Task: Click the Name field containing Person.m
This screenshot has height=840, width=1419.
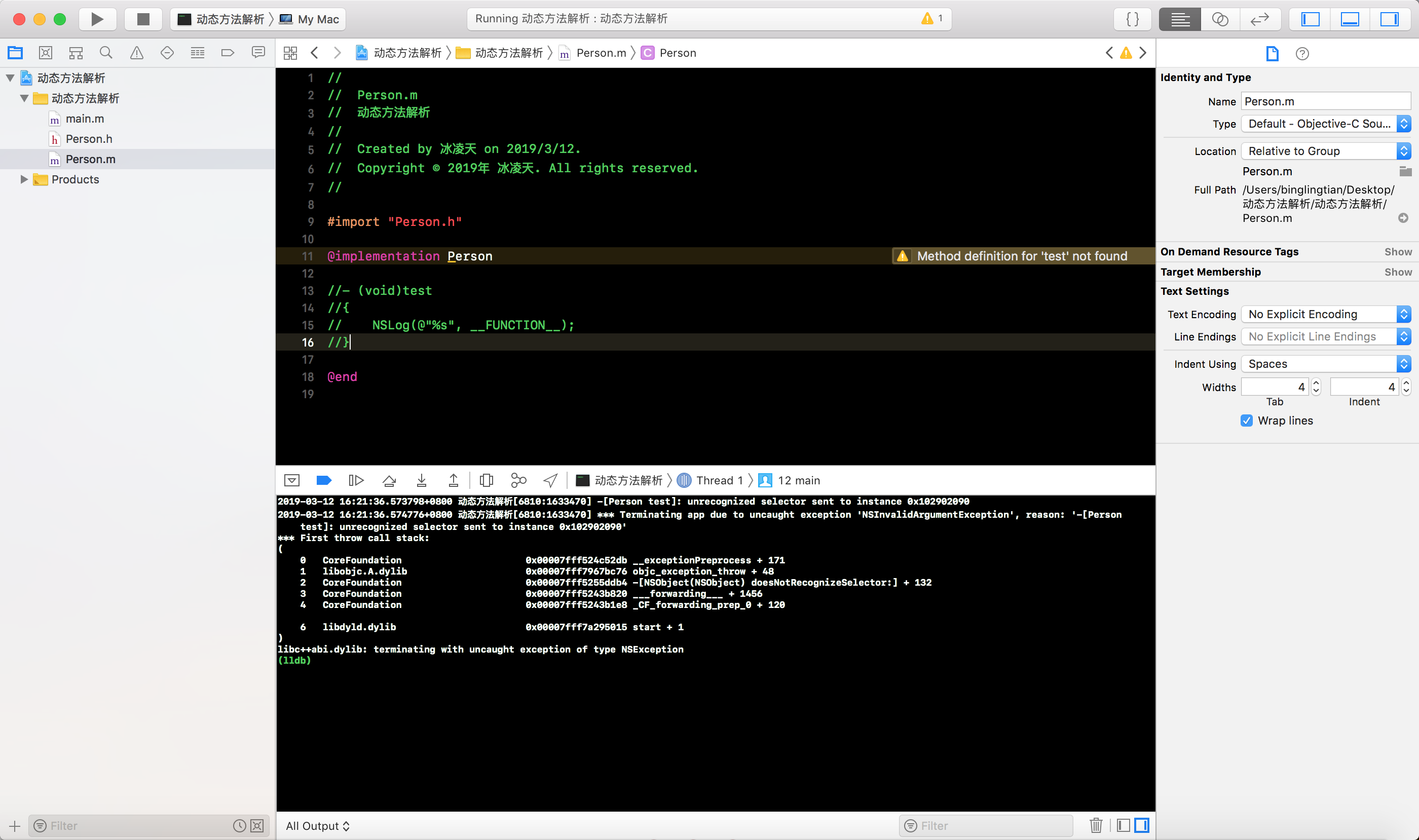Action: [x=1325, y=101]
